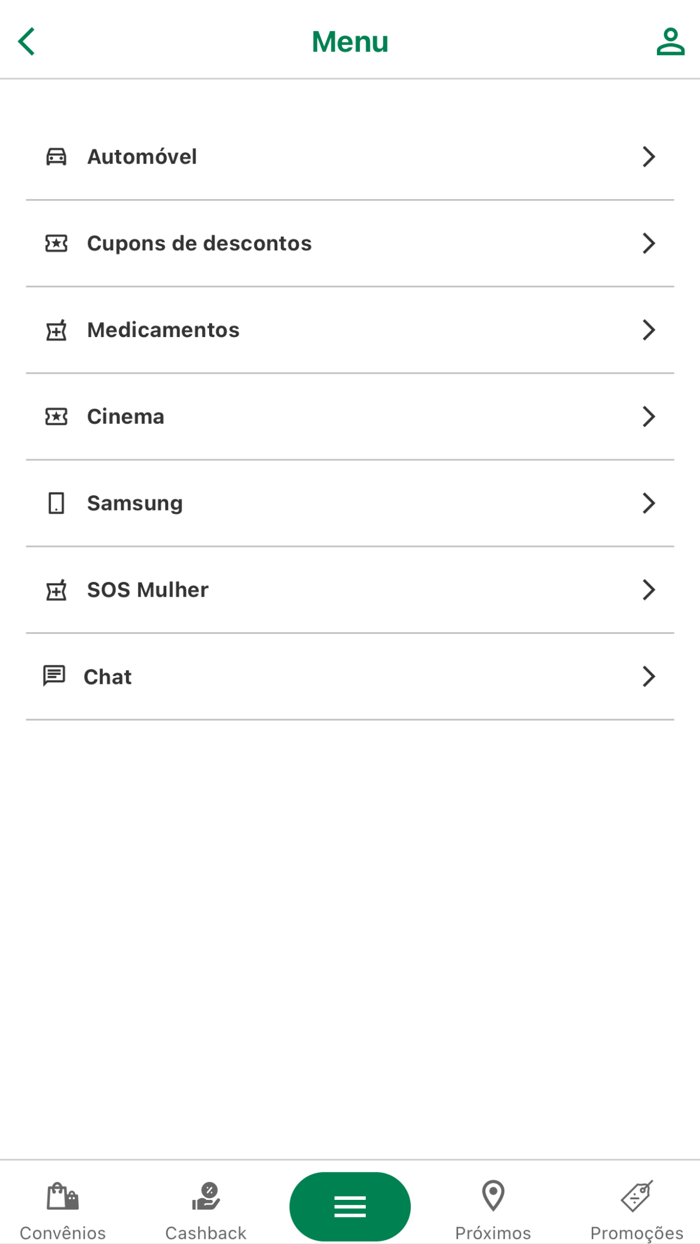
Task: Tap the back arrow
Action: (x=25, y=41)
